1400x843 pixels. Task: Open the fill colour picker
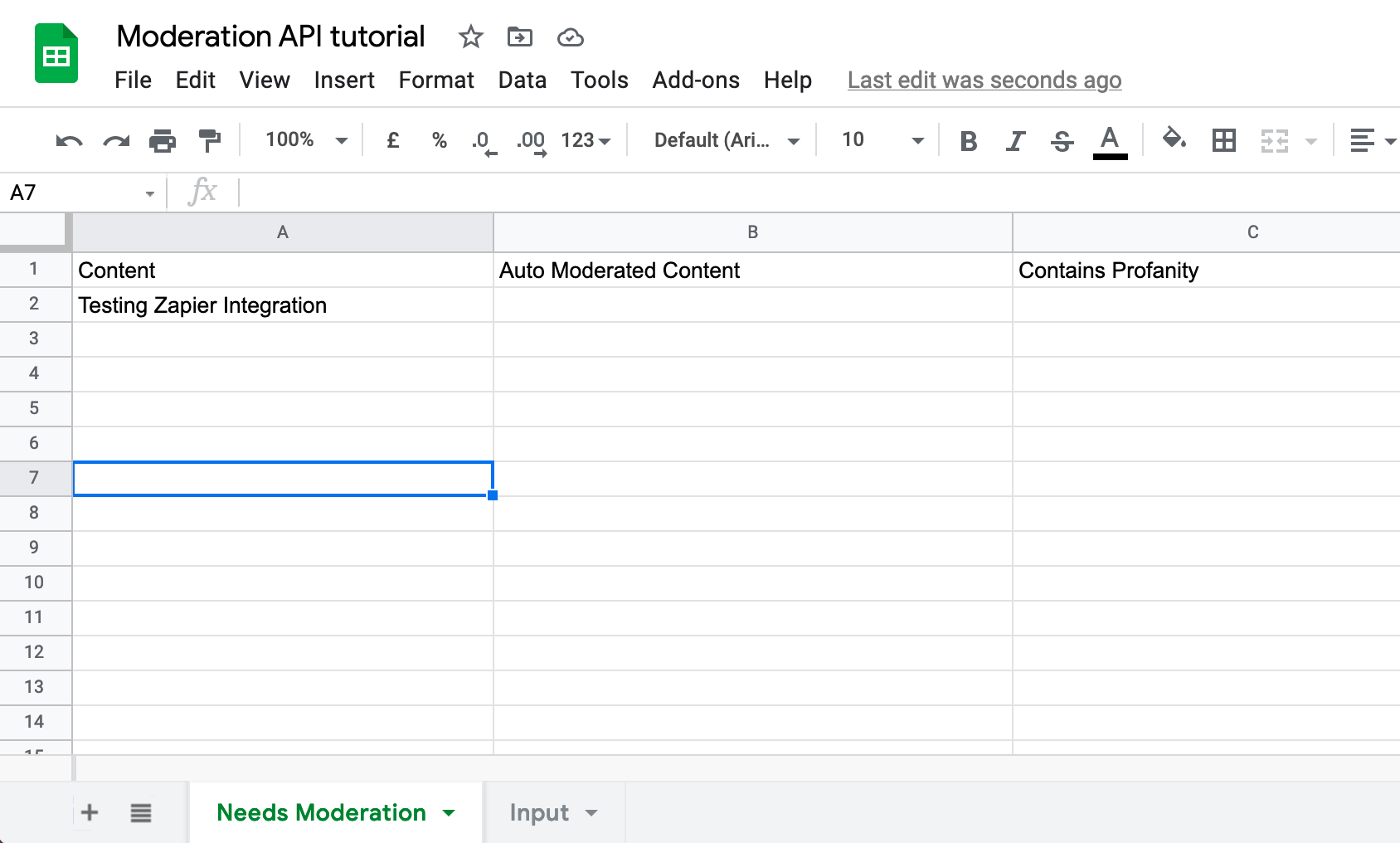click(1174, 139)
